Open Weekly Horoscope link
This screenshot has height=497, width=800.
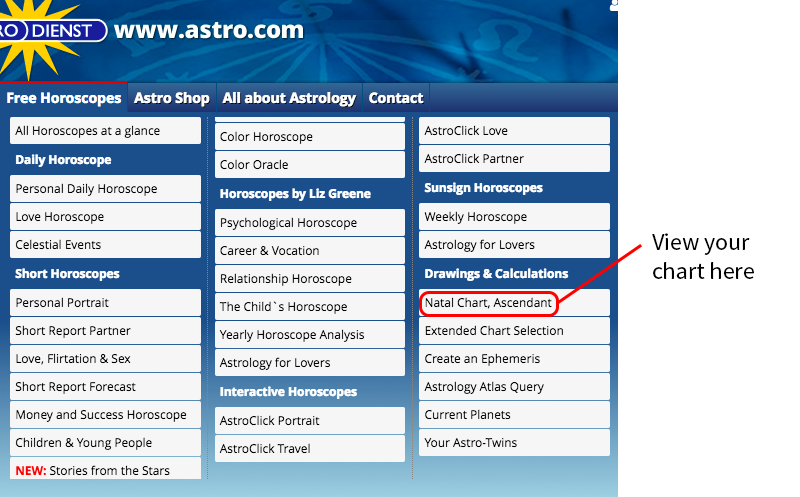click(x=514, y=216)
